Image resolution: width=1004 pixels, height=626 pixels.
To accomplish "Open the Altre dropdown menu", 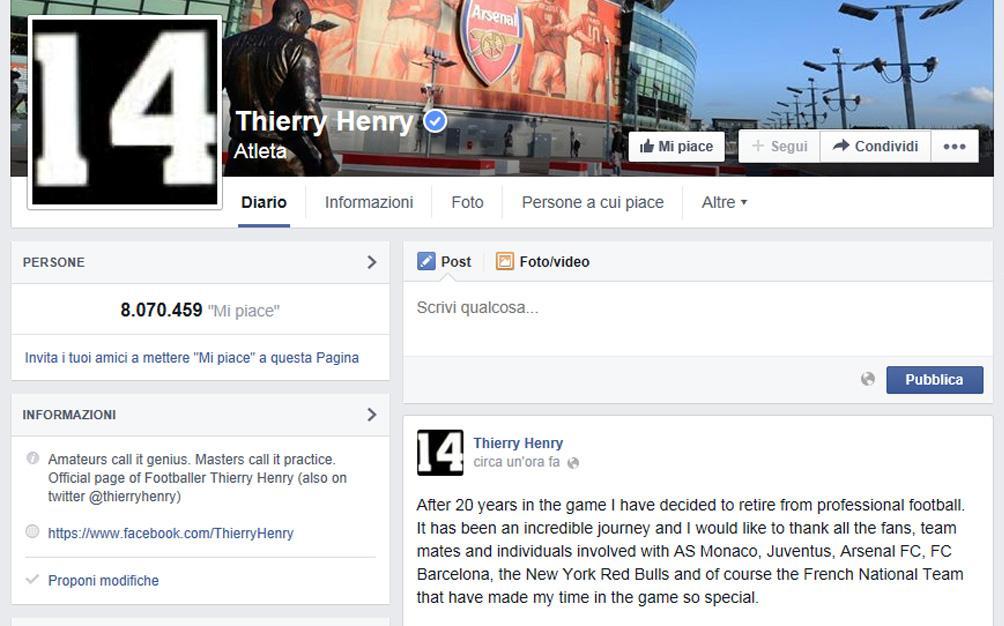I will point(724,202).
